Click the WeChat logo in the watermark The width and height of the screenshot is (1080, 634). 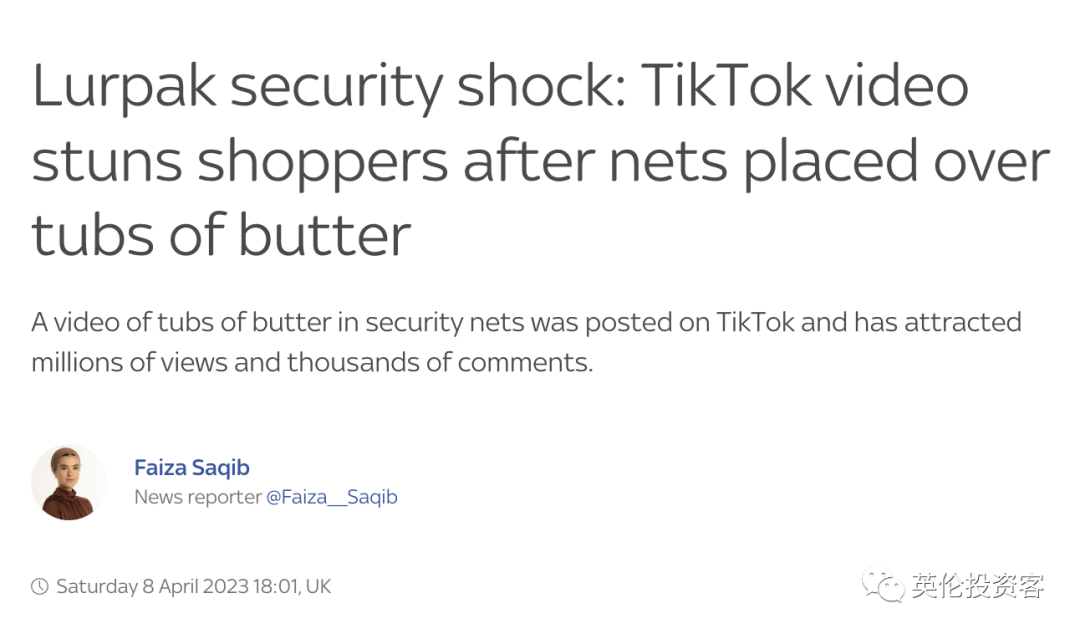point(883,585)
